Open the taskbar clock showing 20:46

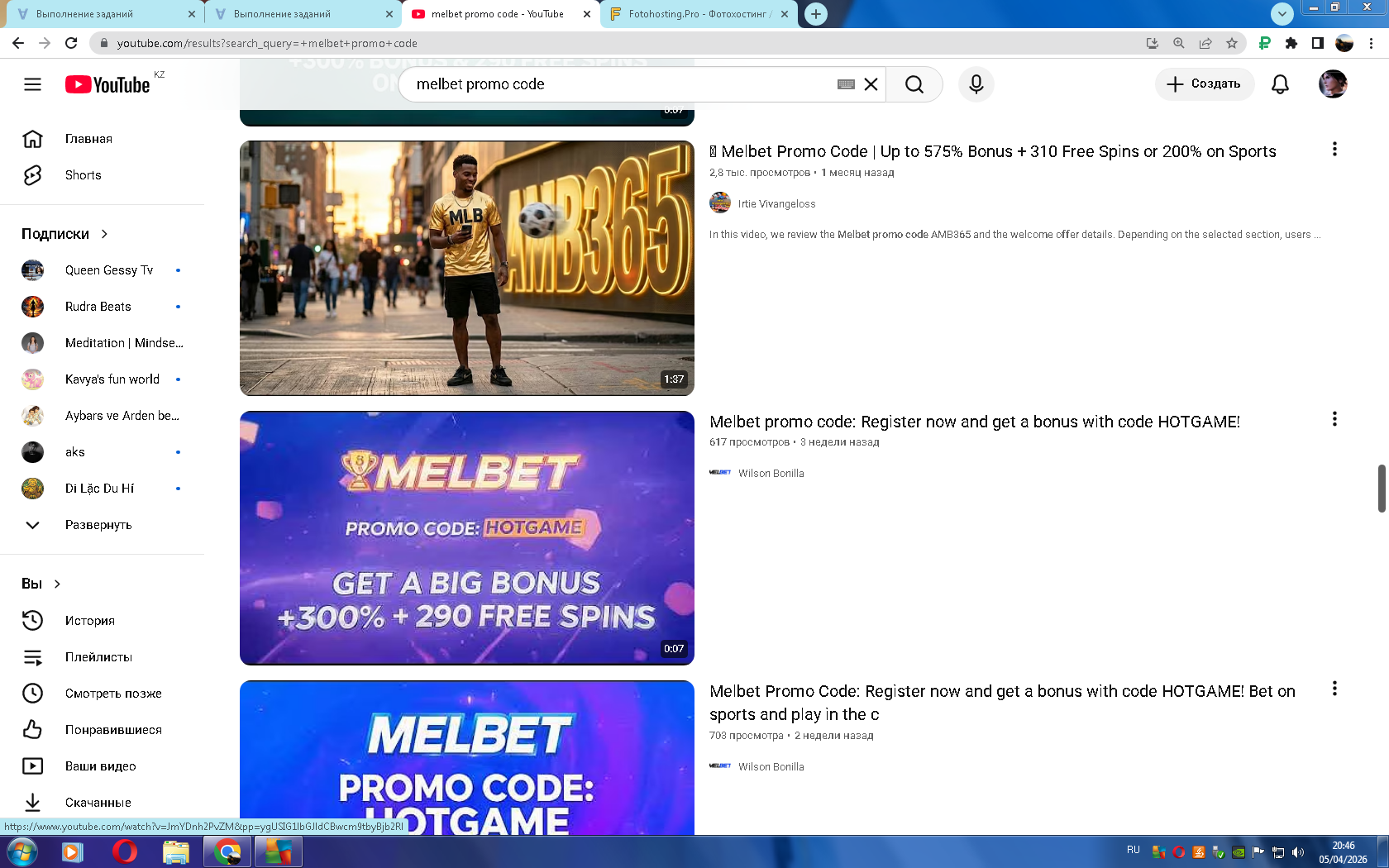(1343, 852)
